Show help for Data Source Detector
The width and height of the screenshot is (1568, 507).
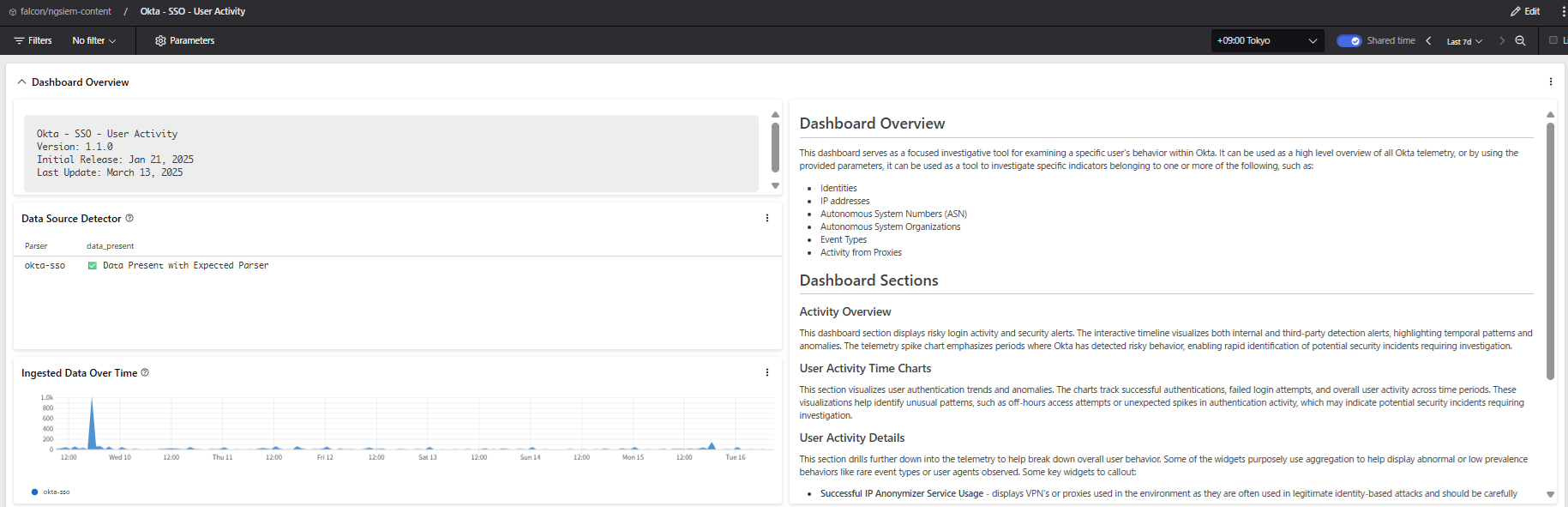(129, 219)
